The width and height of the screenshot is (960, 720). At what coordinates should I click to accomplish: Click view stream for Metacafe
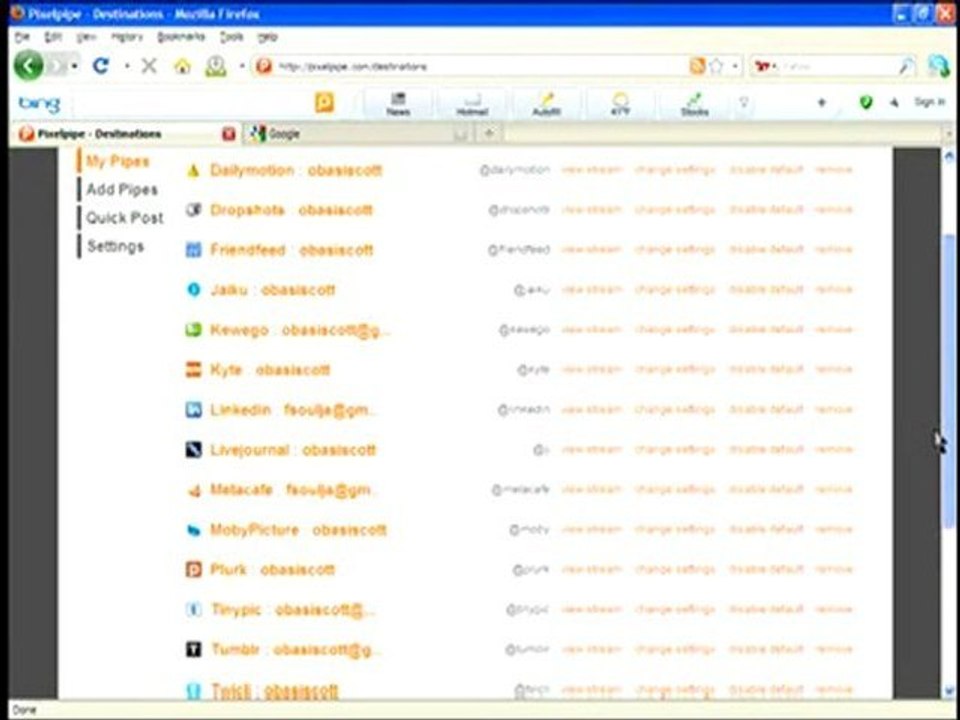pos(591,490)
